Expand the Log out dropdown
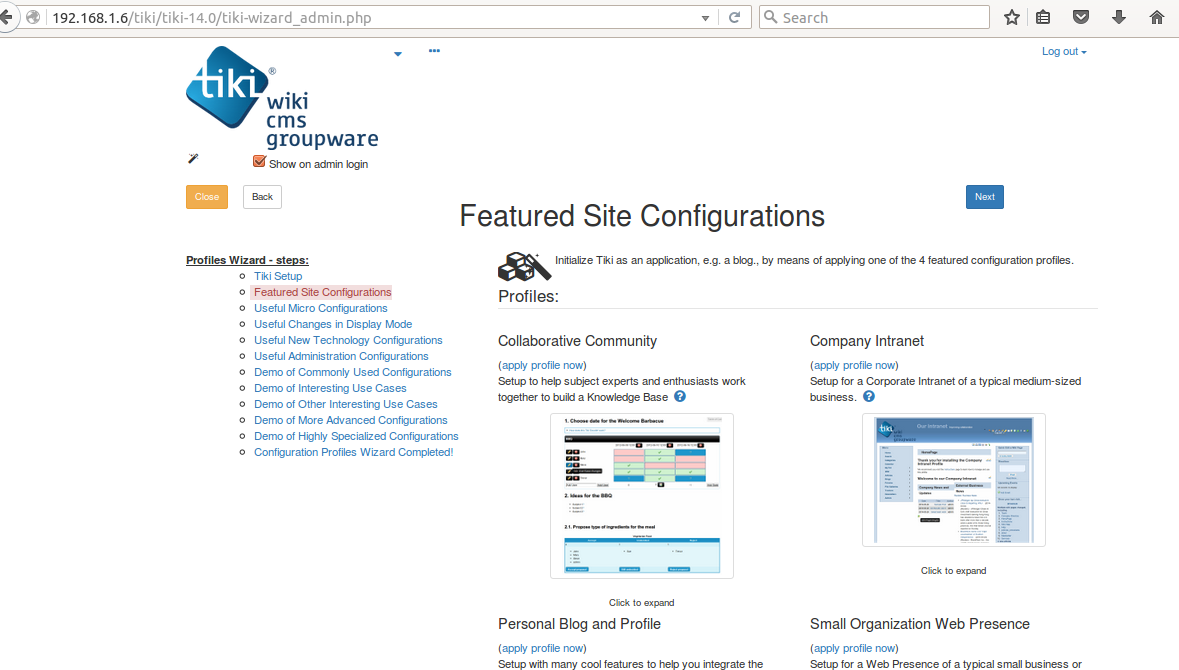 1064,52
